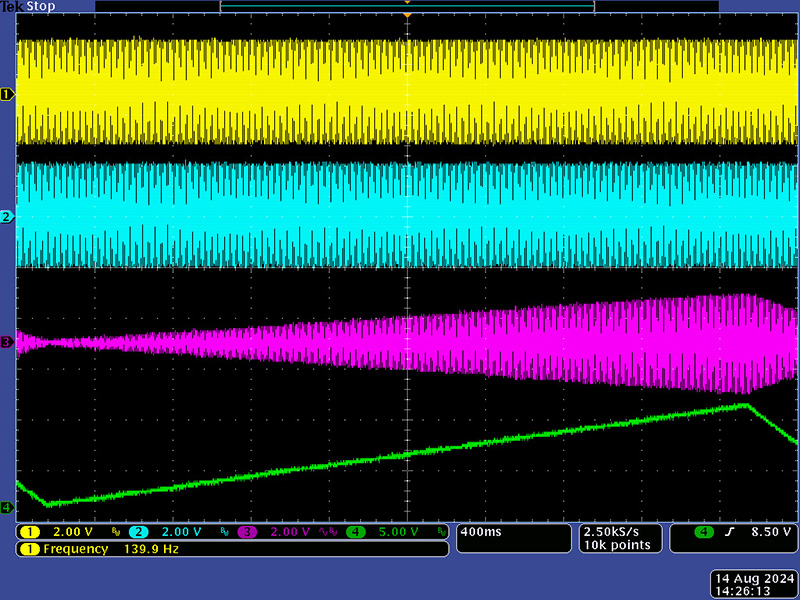Viewport: 800px width, 600px height.
Task: Click the channel 3 ground marker on the left edge
Action: click(x=7, y=342)
